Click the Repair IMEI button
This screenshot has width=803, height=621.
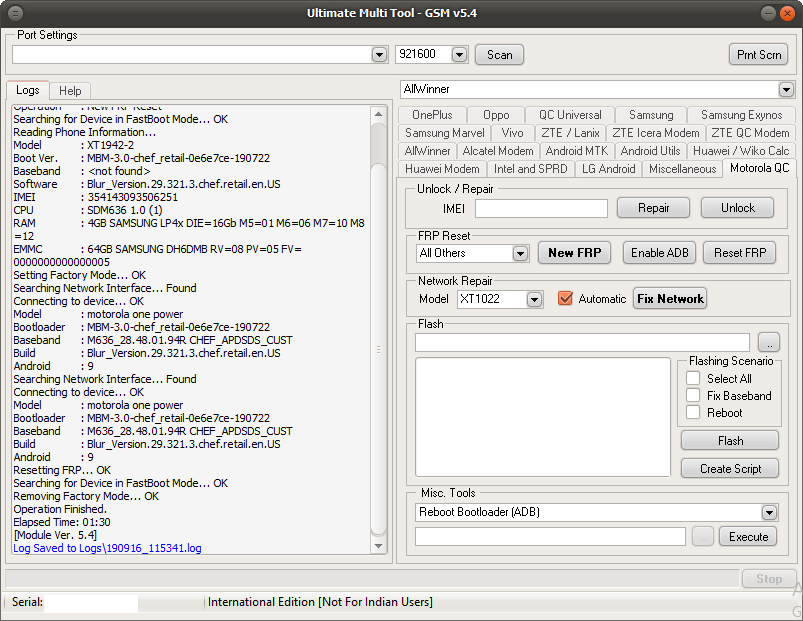653,208
